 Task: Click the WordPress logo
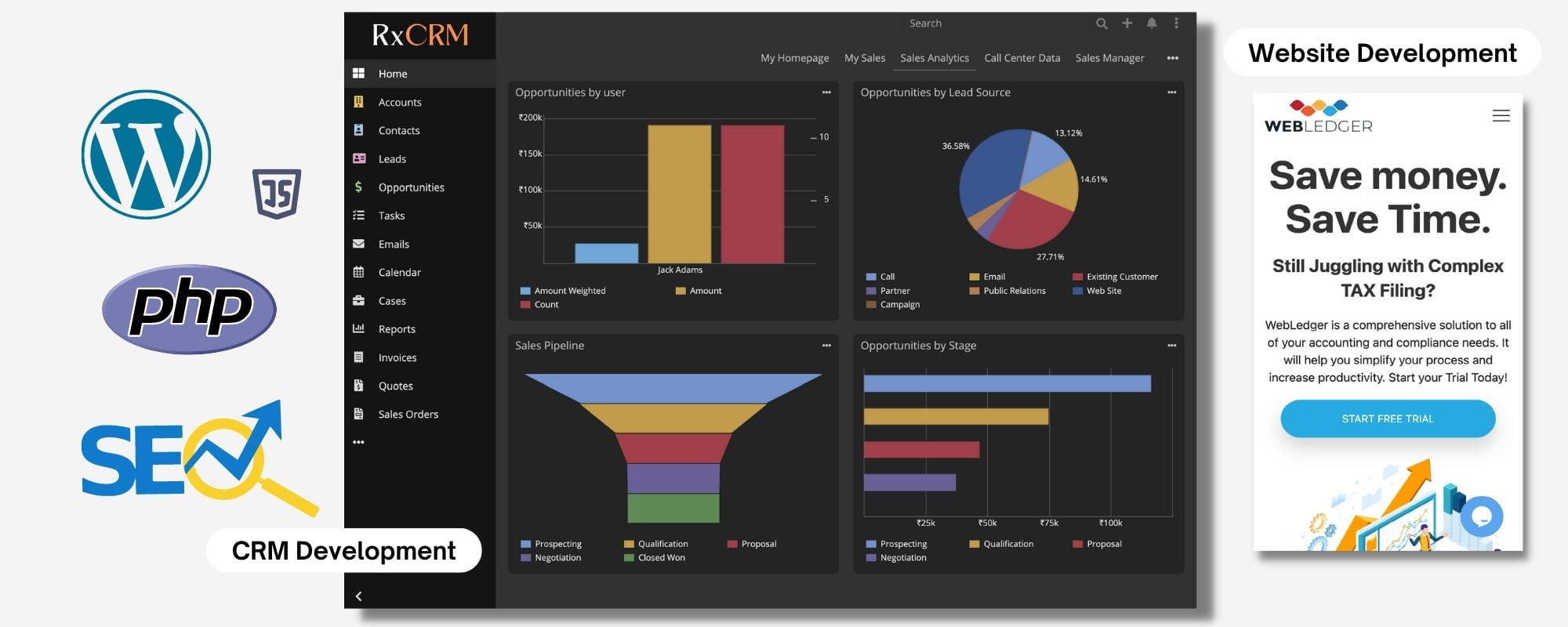tap(147, 154)
